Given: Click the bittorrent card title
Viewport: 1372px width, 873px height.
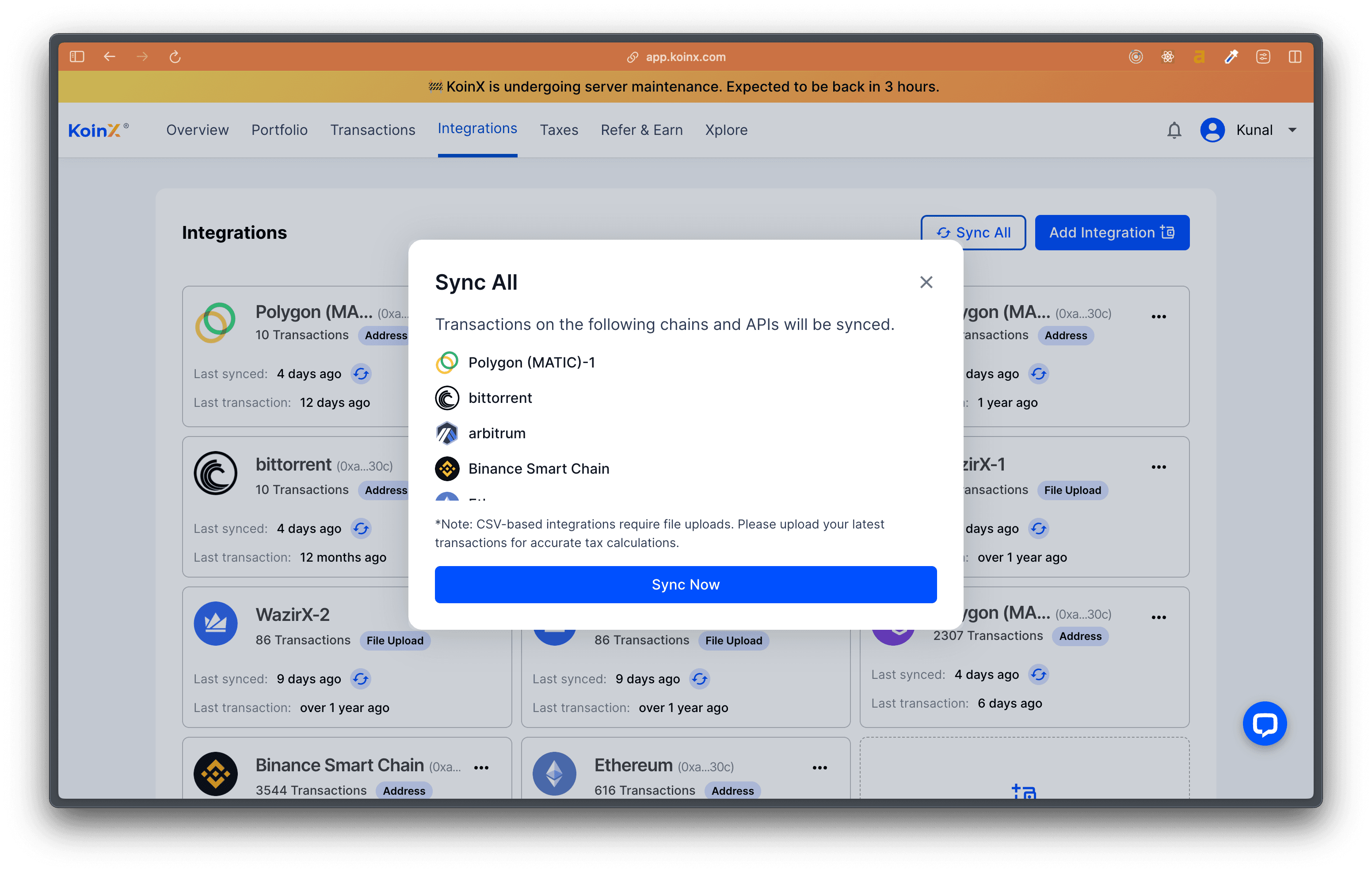Looking at the screenshot, I should tap(293, 464).
